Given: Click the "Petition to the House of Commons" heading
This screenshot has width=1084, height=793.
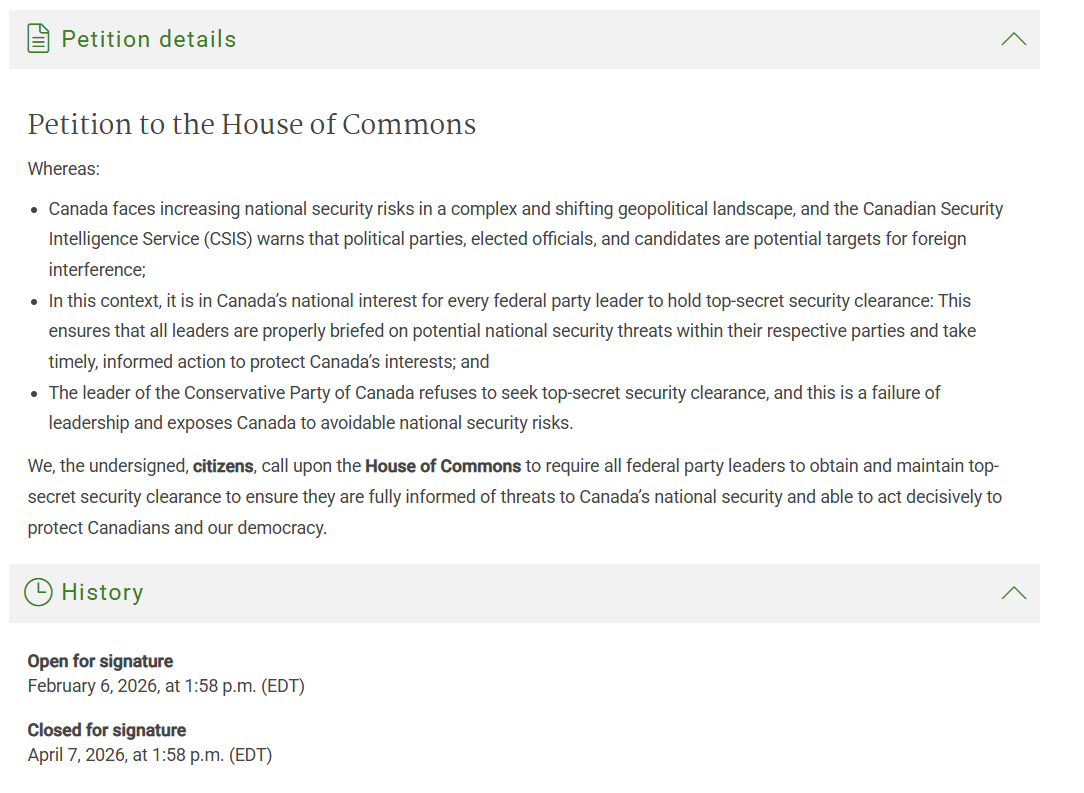Looking at the screenshot, I should (x=252, y=124).
